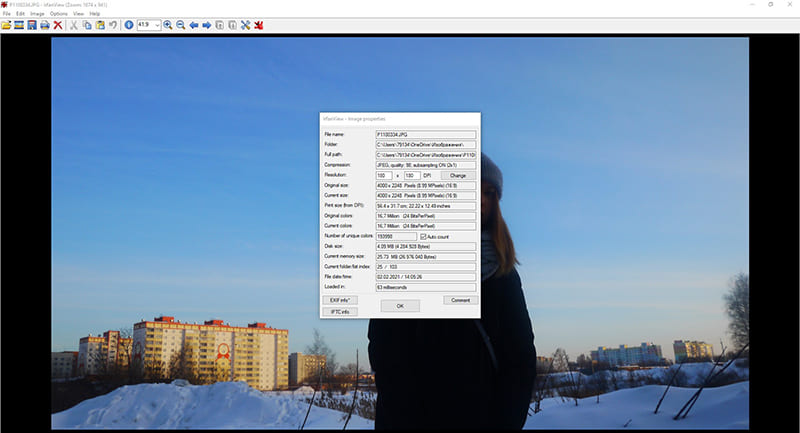
Task: Click the Current size value field
Action: [426, 195]
